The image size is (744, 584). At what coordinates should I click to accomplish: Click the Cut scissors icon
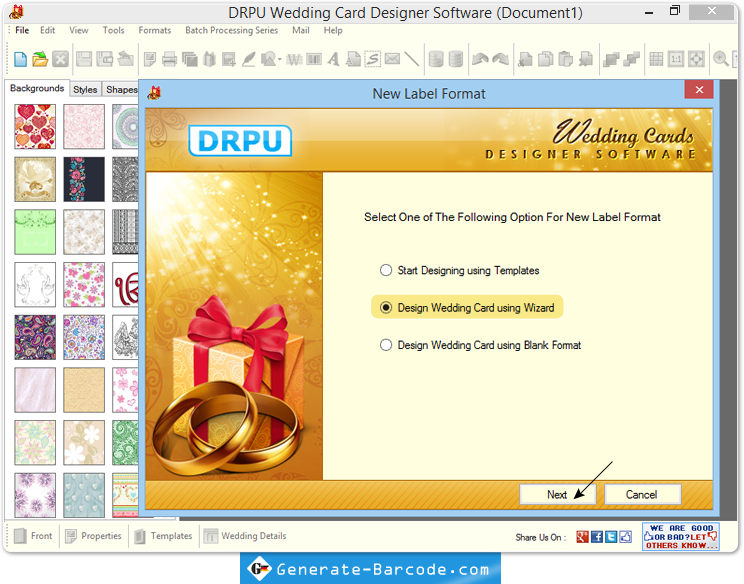[x=525, y=59]
